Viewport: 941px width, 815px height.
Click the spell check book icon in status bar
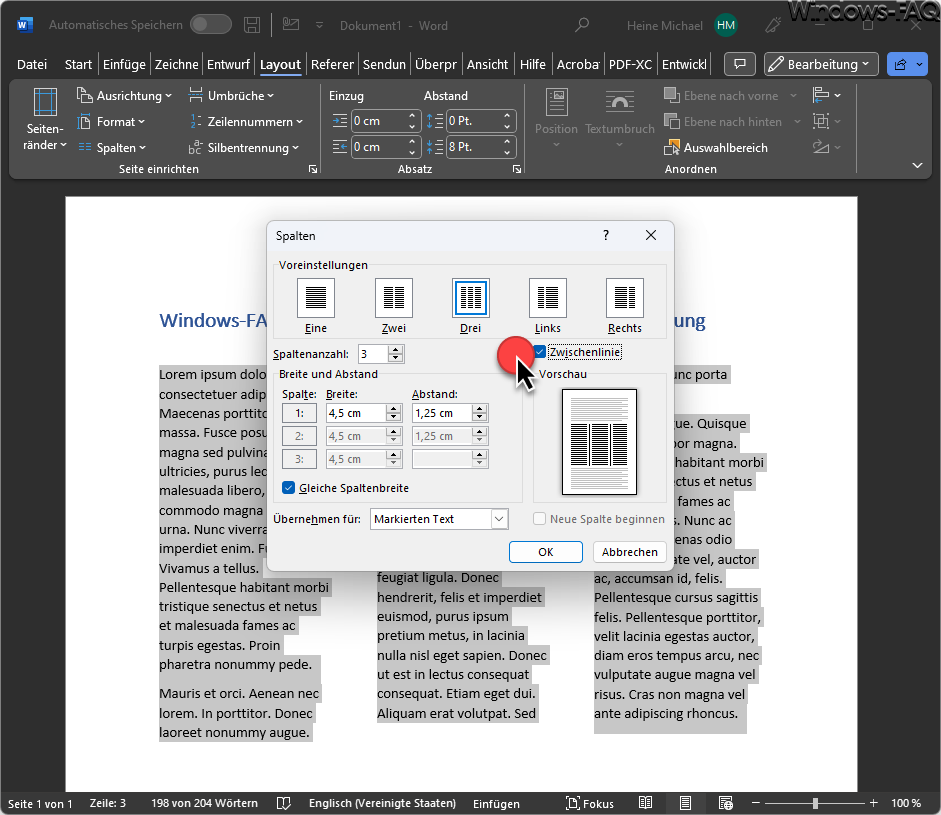283,803
